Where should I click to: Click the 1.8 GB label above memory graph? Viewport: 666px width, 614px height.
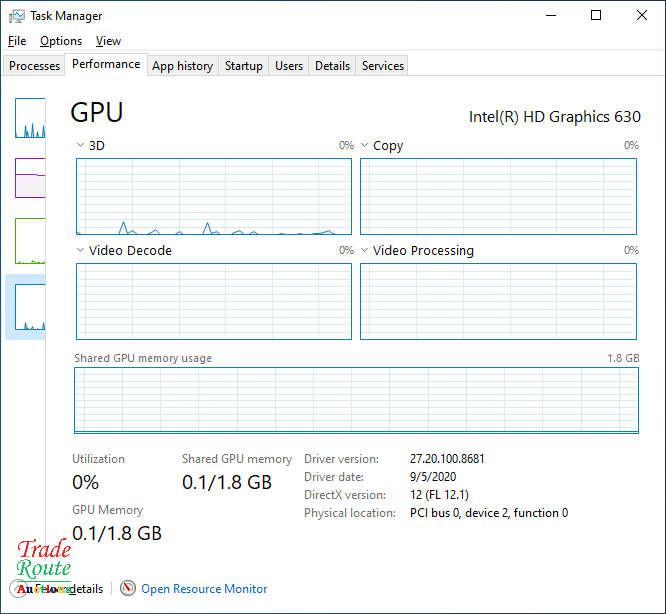click(623, 358)
